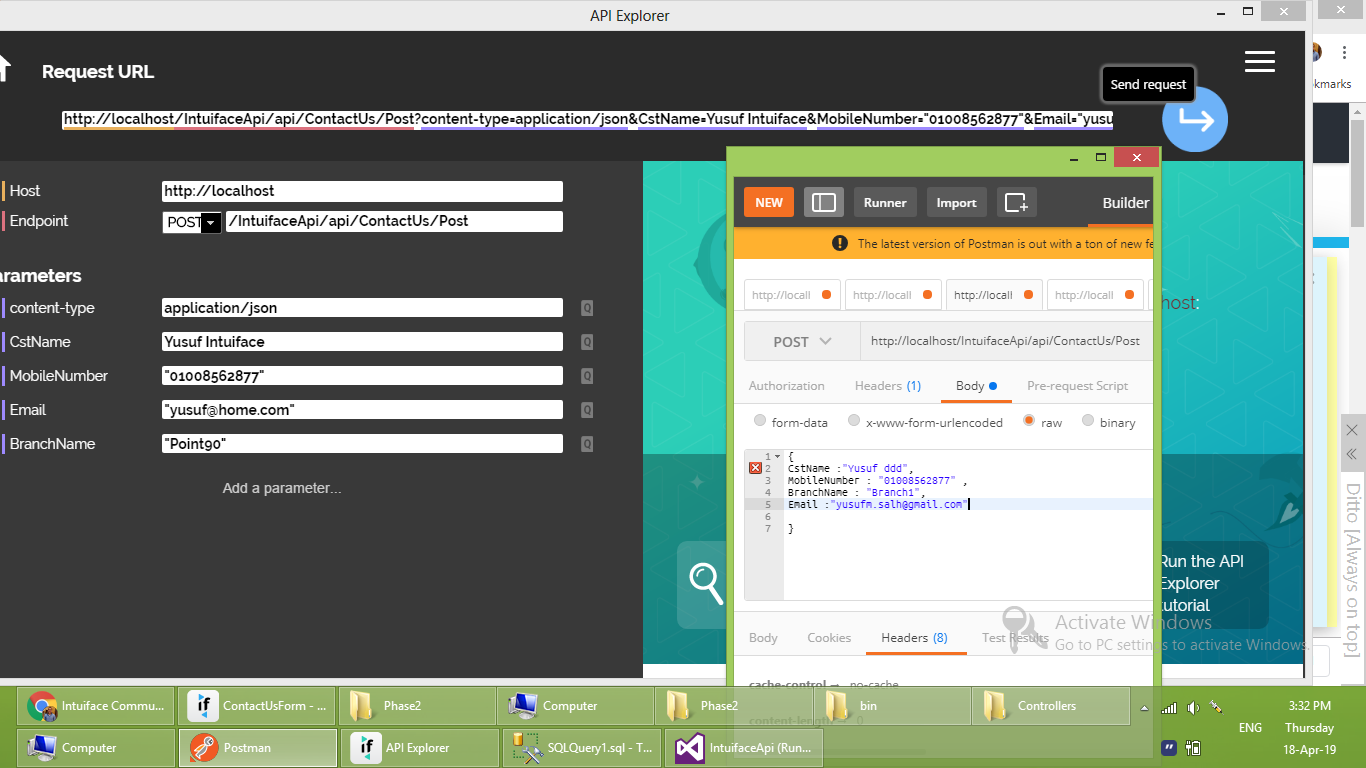This screenshot has width=1366, height=768.
Task: Click Add a parameter link
Action: (282, 489)
